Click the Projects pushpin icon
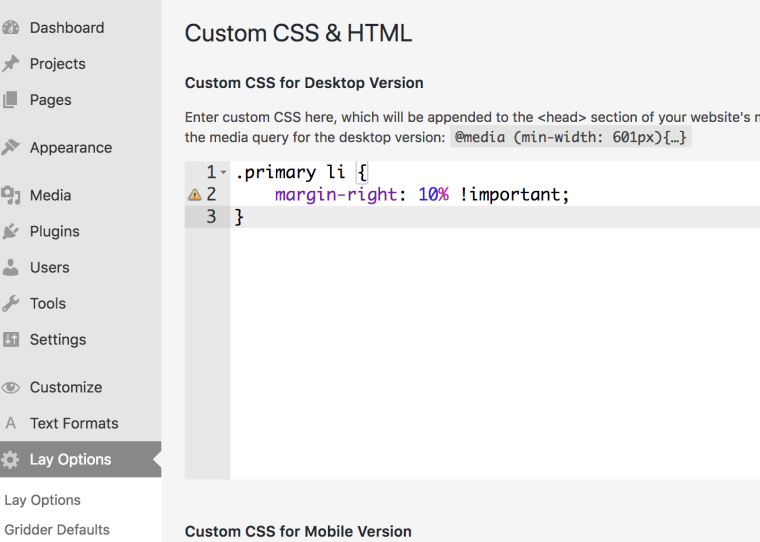This screenshot has height=542, width=760. 10,64
